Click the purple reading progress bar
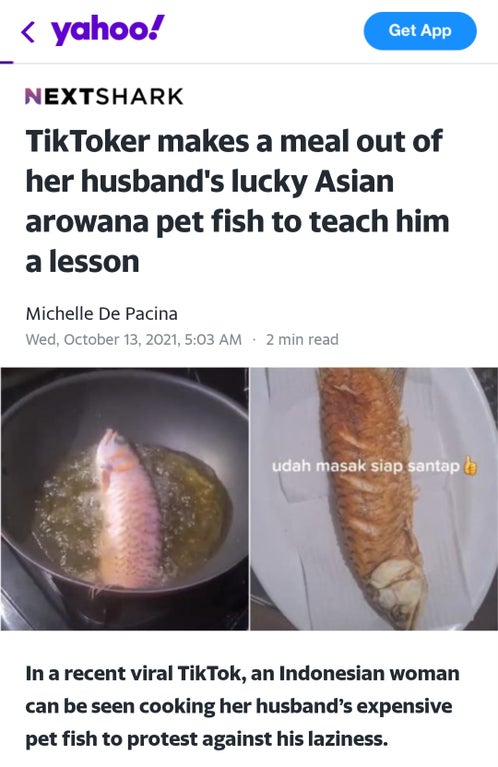The image size is (498, 767). tap(6, 62)
